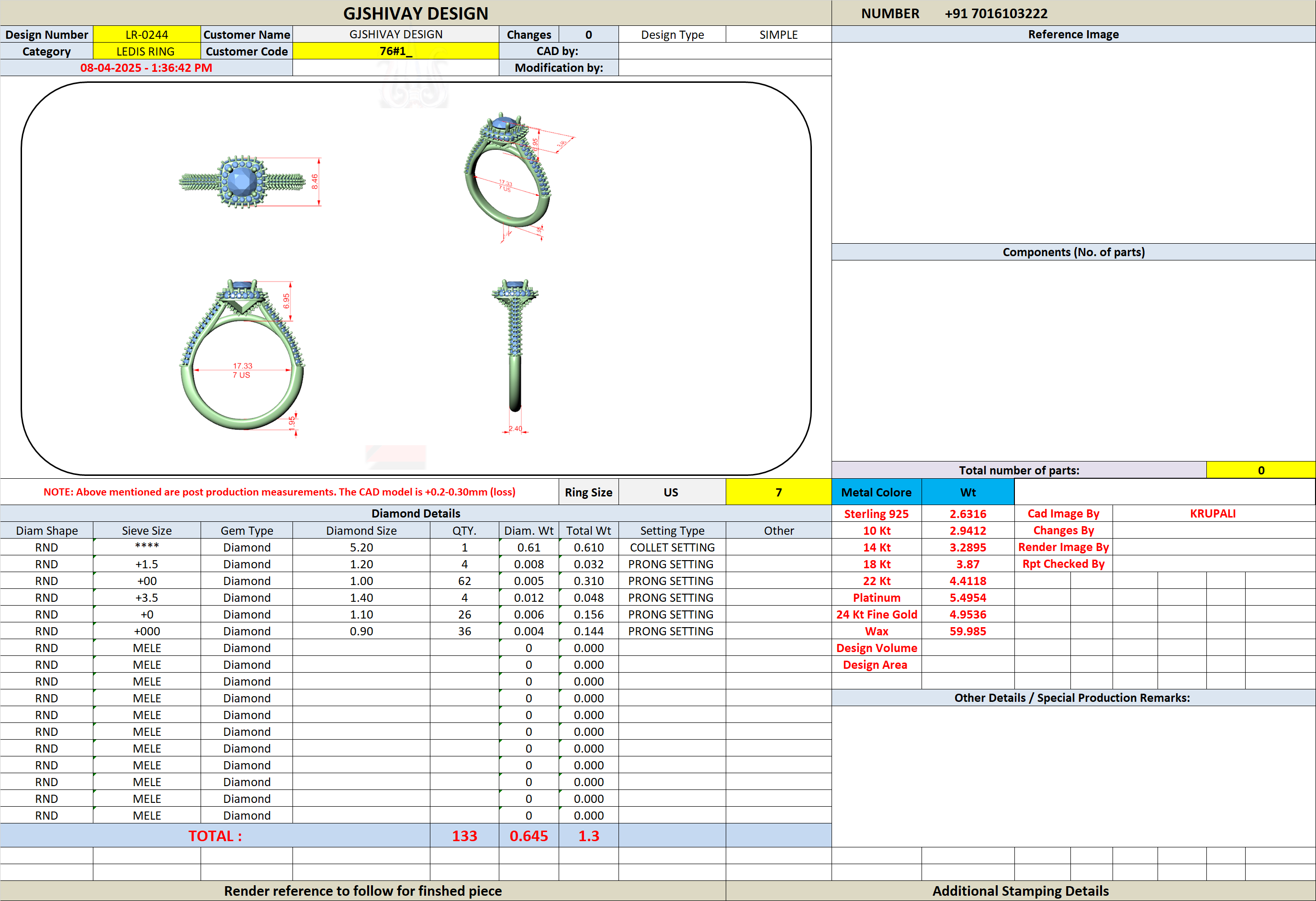Select the Design Volume label

tap(877, 648)
